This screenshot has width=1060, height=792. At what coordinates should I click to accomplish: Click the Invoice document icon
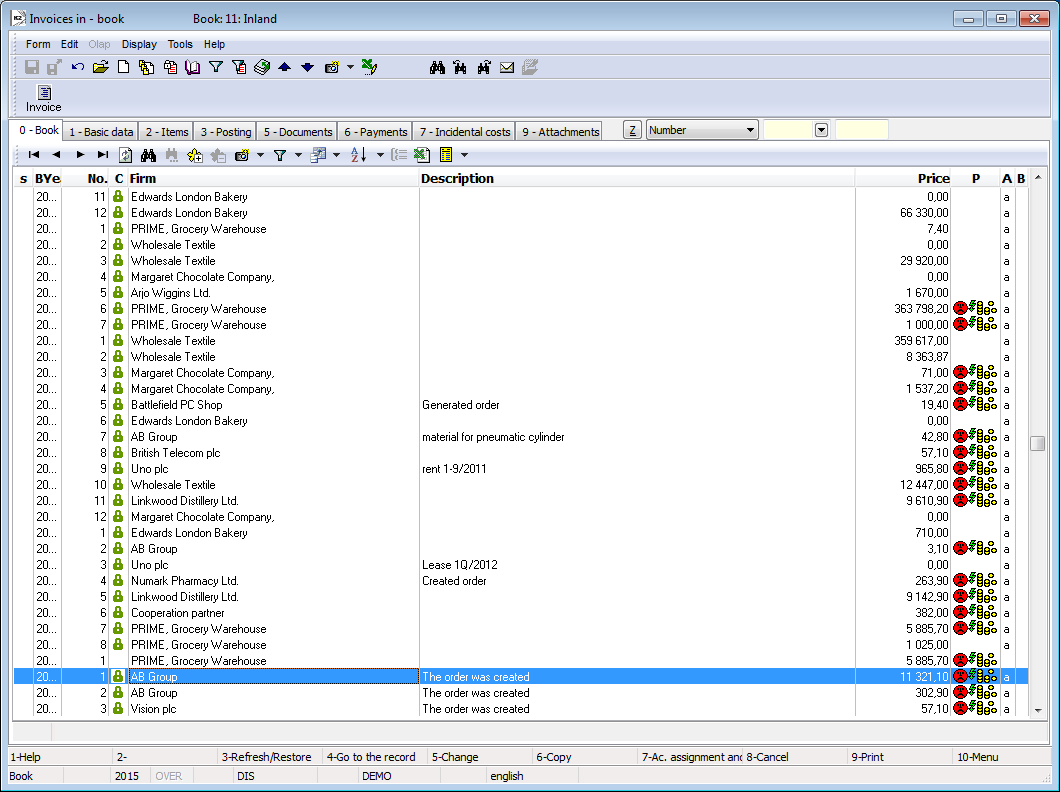(x=44, y=98)
